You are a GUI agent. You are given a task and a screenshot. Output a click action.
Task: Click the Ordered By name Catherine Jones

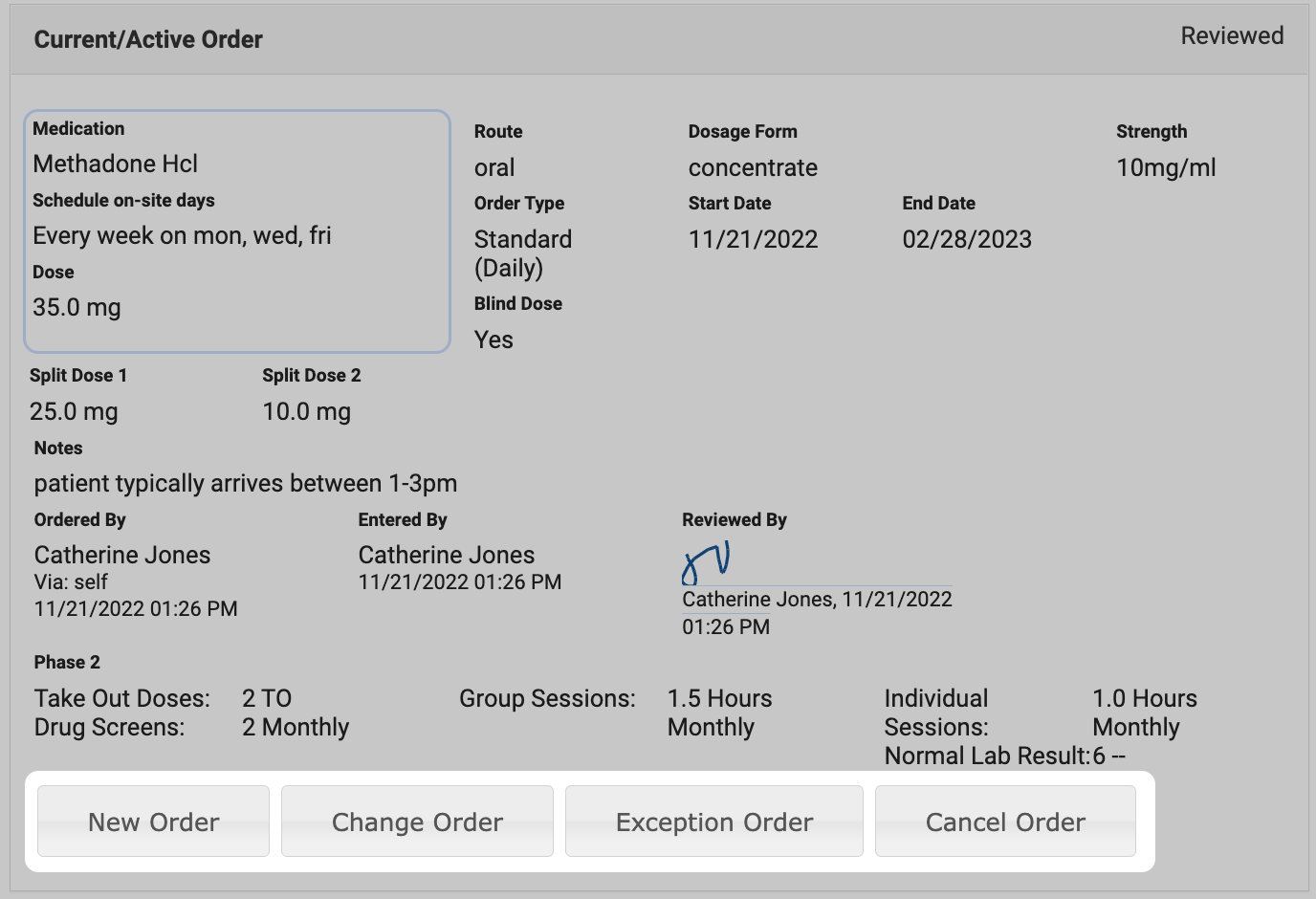click(122, 556)
